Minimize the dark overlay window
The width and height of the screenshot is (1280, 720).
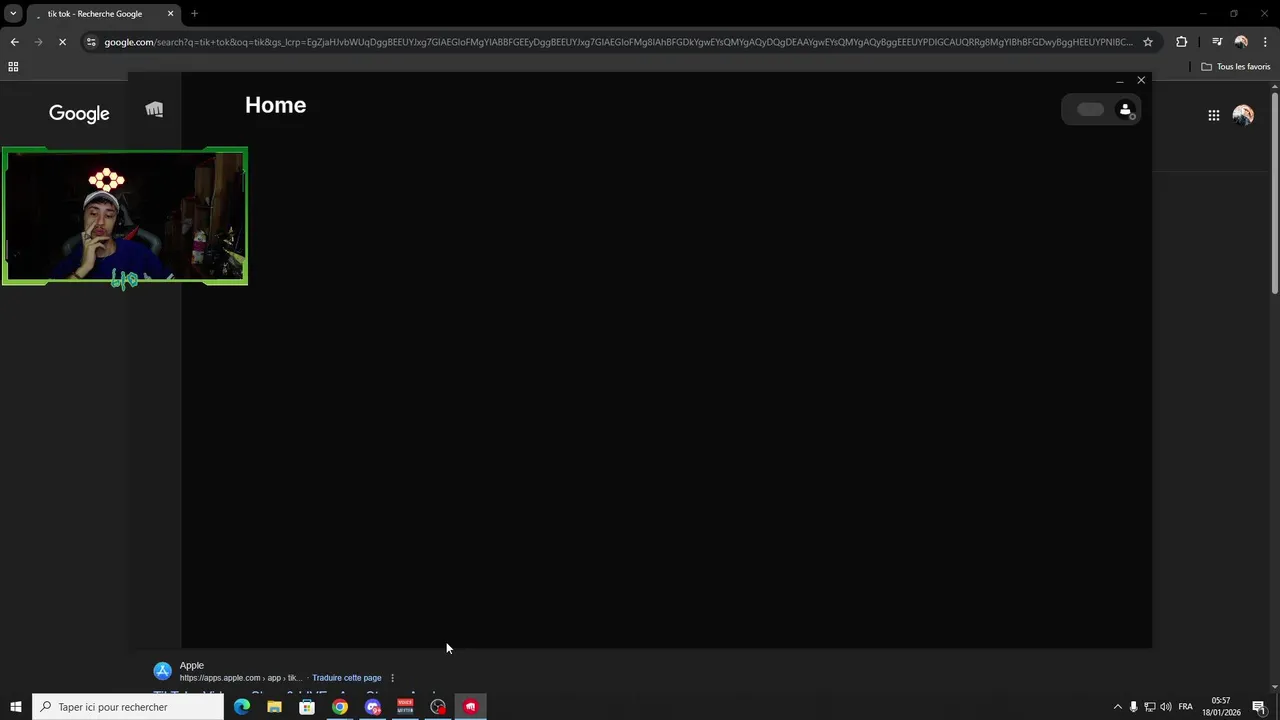point(1119,80)
